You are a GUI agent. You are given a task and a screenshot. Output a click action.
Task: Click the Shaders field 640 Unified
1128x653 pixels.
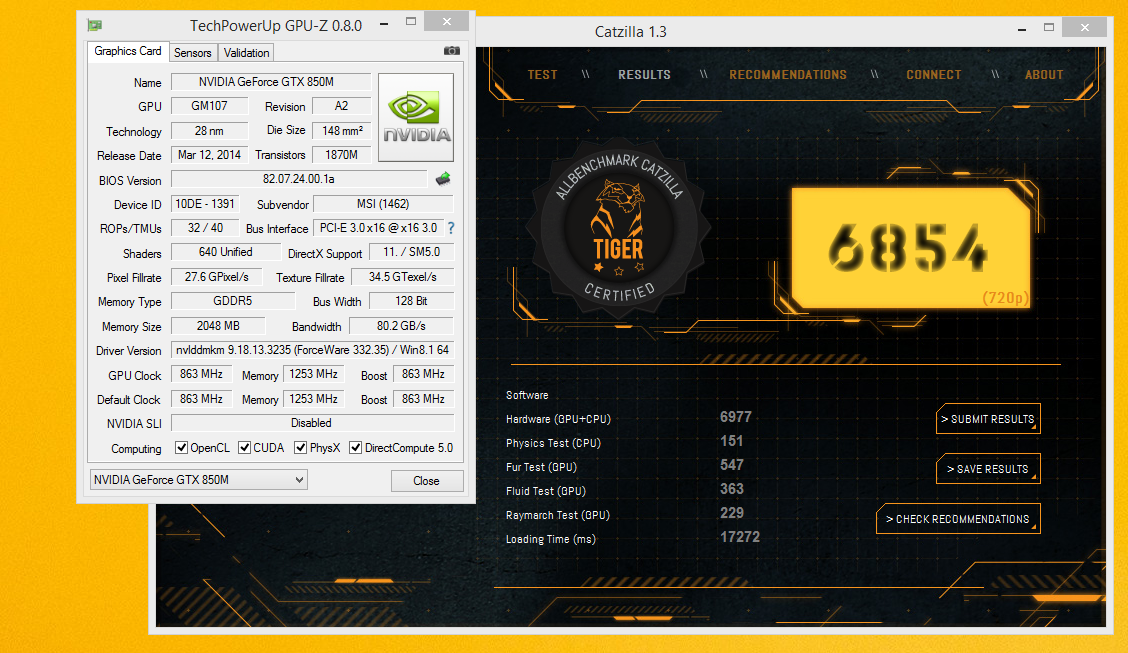tap(225, 252)
